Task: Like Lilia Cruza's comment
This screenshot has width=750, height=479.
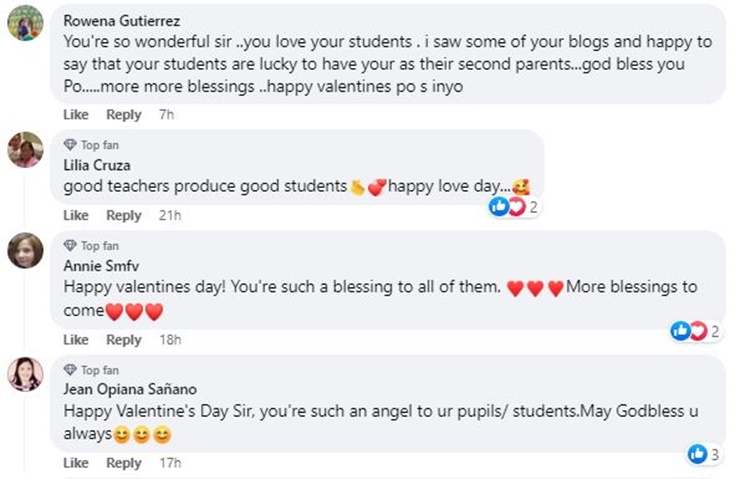Action: click(76, 215)
